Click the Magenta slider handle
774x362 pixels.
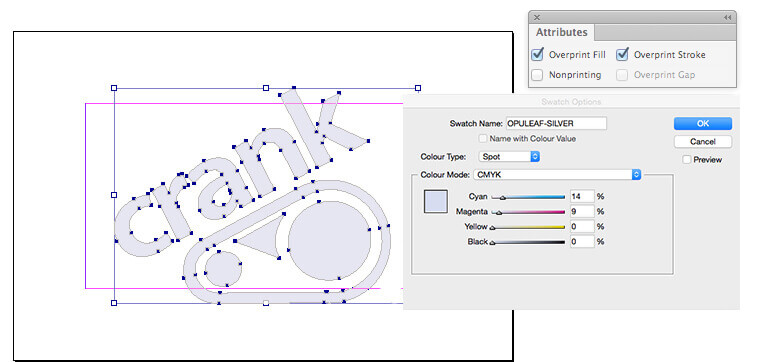click(498, 213)
